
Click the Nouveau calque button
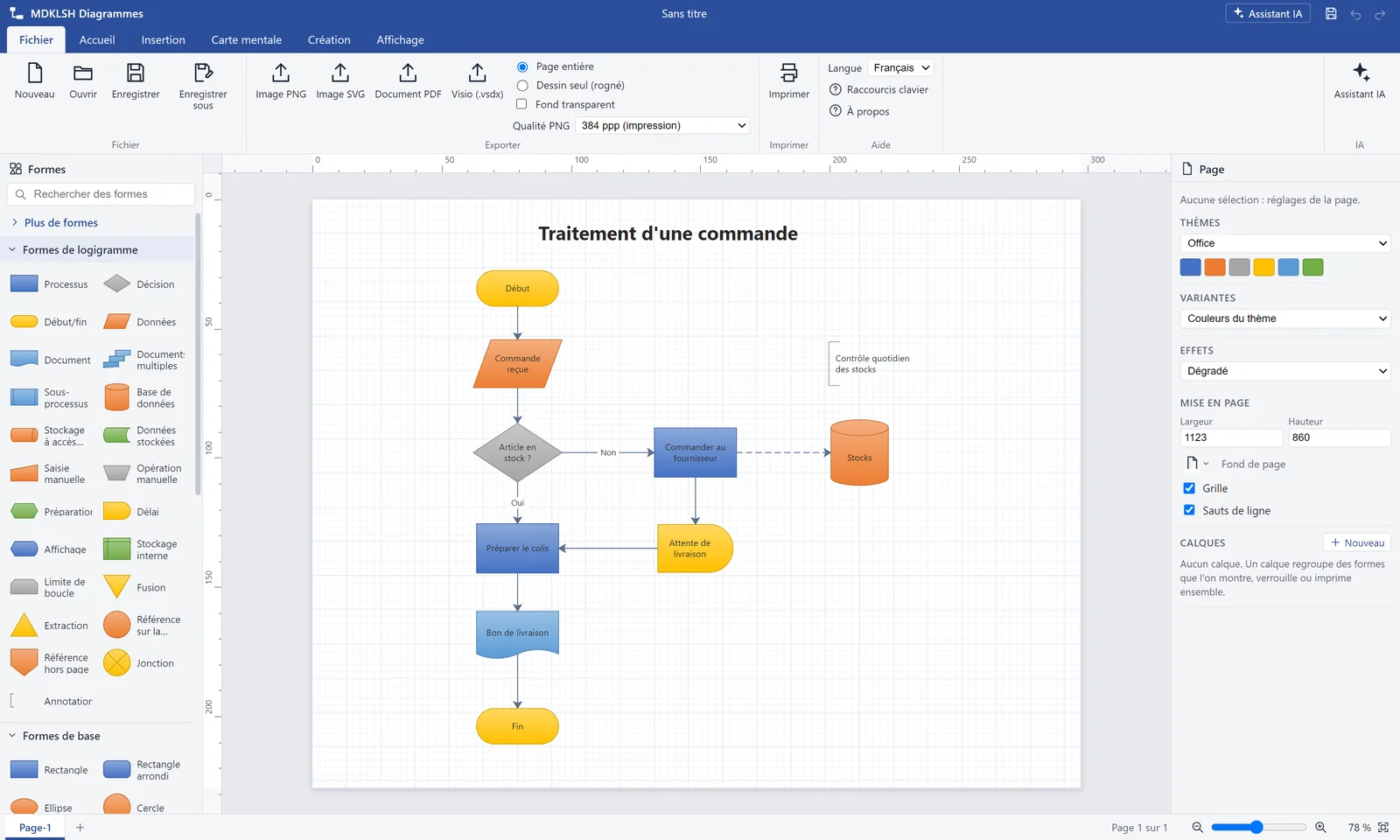click(x=1357, y=542)
